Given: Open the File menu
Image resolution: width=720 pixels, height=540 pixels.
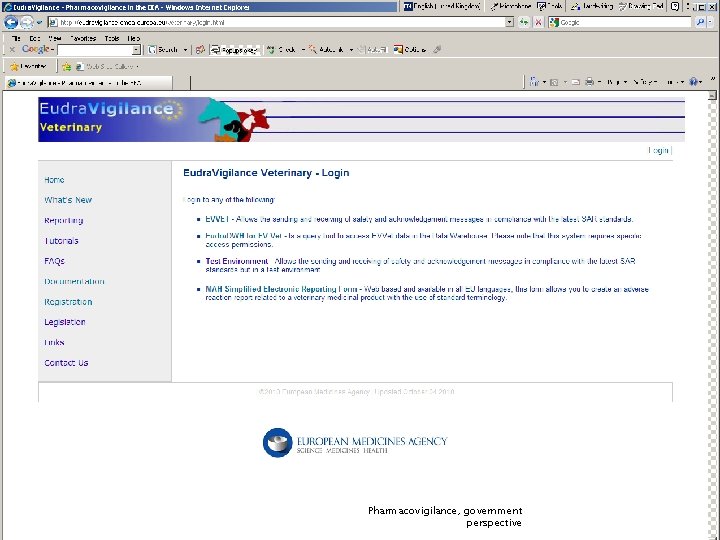Looking at the screenshot, I should [16, 38].
